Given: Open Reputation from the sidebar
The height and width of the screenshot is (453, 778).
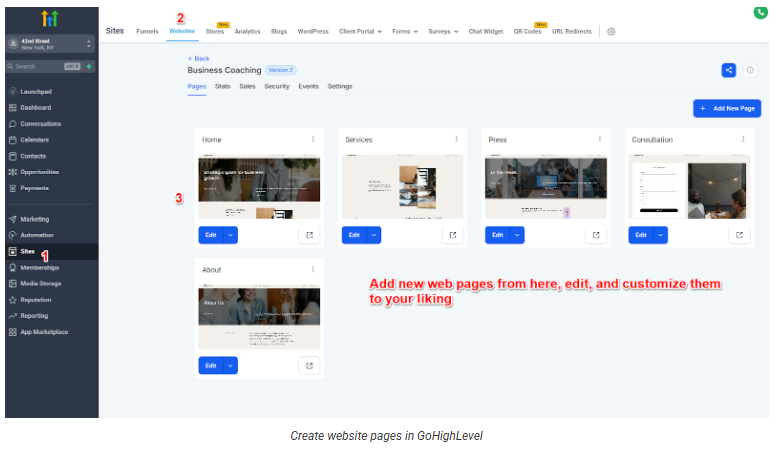Looking at the screenshot, I should pyautogui.click(x=35, y=300).
